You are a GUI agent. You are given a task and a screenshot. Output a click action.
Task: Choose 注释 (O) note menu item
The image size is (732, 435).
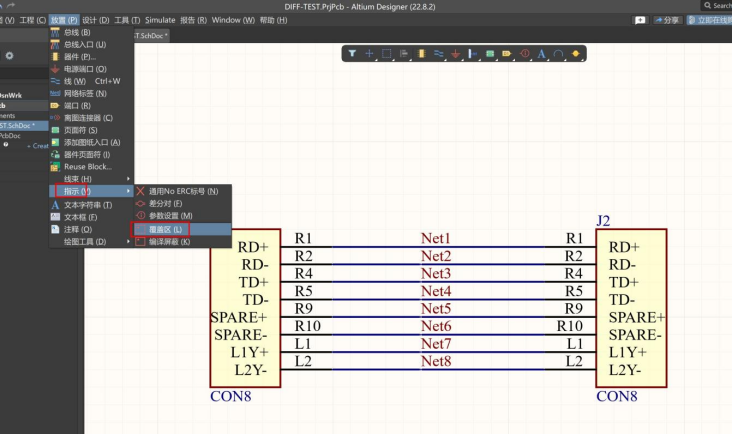pyautogui.click(x=92, y=229)
